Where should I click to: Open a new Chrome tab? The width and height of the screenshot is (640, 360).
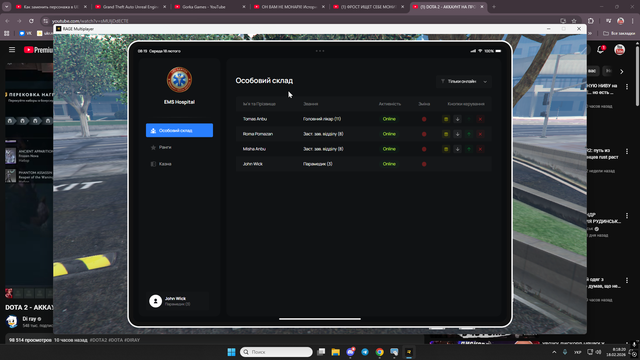(494, 7)
